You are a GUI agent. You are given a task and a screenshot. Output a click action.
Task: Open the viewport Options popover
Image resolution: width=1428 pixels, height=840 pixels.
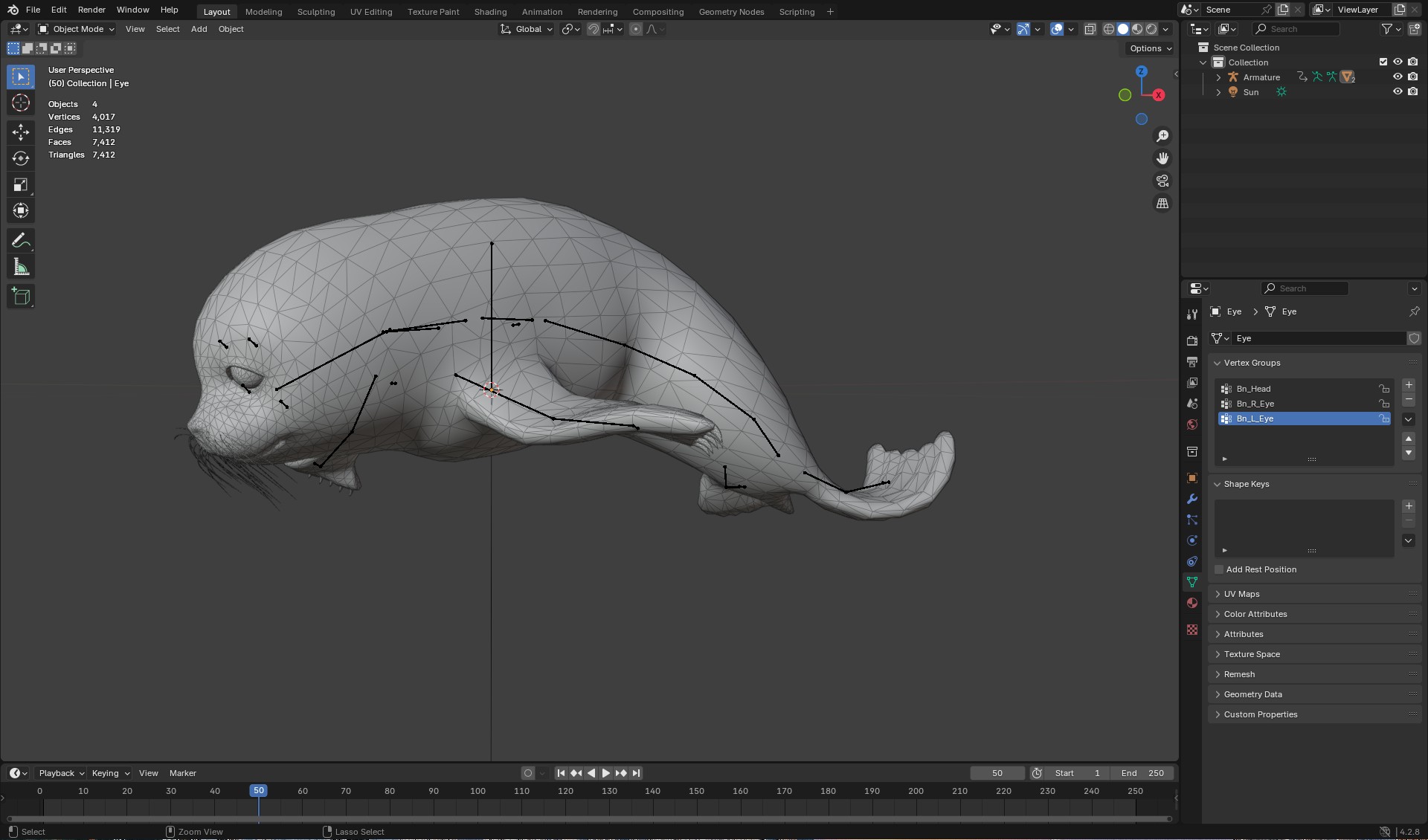click(1150, 48)
